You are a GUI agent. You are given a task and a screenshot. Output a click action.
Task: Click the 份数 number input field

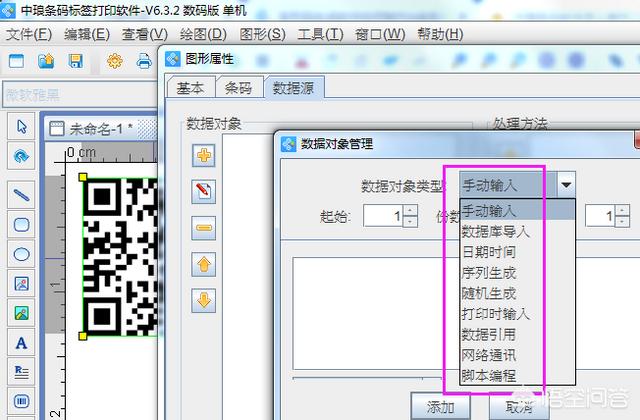click(600, 216)
